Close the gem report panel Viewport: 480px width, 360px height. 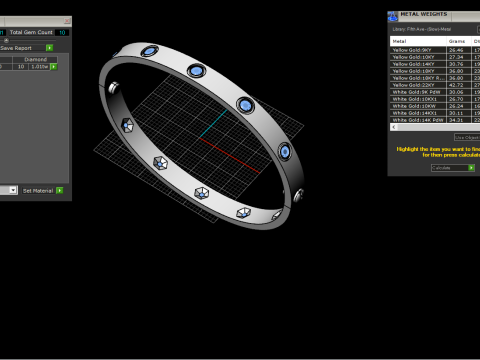(x=67, y=21)
